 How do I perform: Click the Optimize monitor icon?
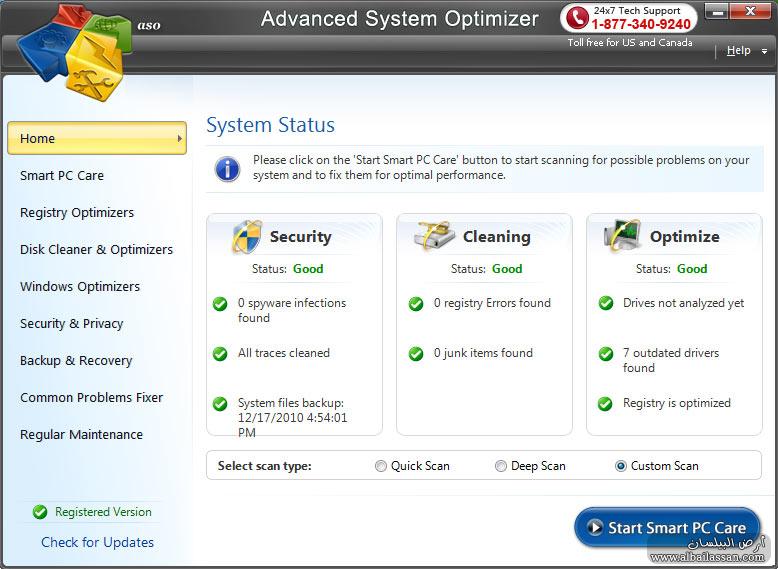click(x=622, y=235)
